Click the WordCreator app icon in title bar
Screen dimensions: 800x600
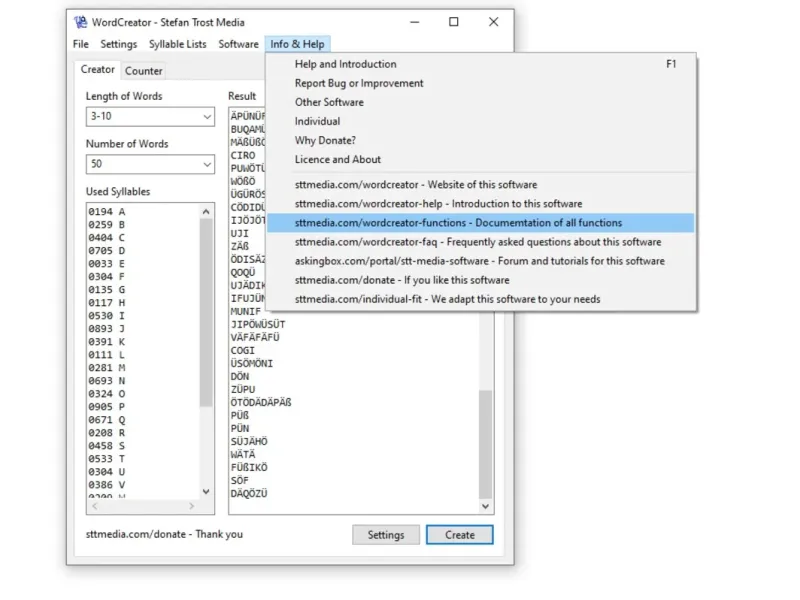point(81,22)
